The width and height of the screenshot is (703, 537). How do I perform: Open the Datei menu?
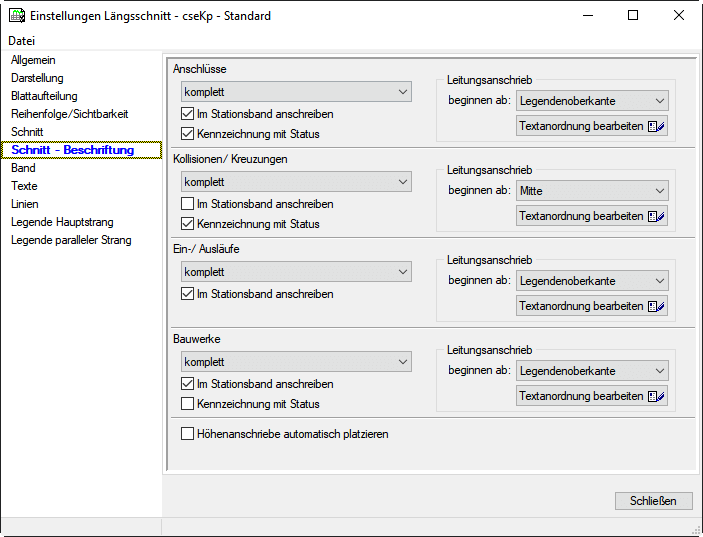21,41
